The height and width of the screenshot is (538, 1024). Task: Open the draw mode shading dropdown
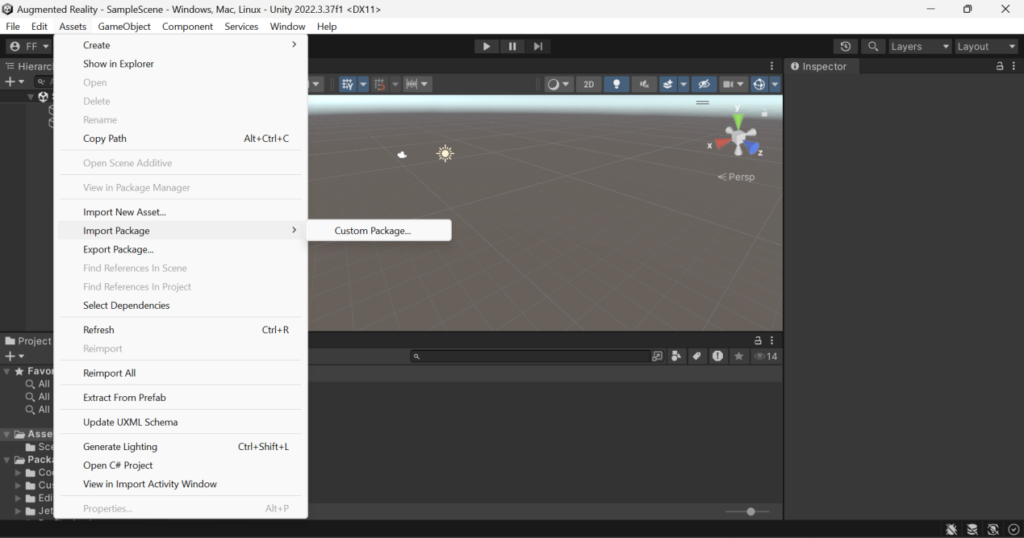pos(558,84)
